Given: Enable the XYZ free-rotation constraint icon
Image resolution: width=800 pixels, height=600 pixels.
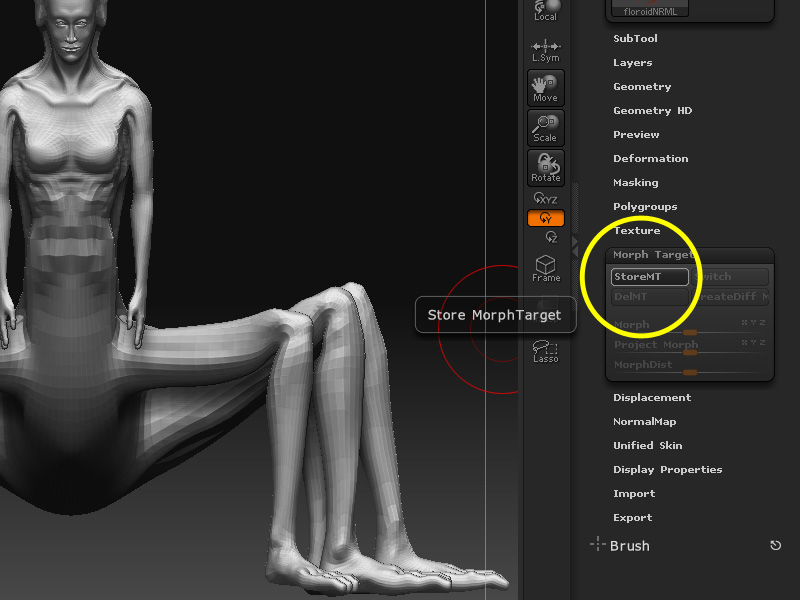Looking at the screenshot, I should pos(545,199).
